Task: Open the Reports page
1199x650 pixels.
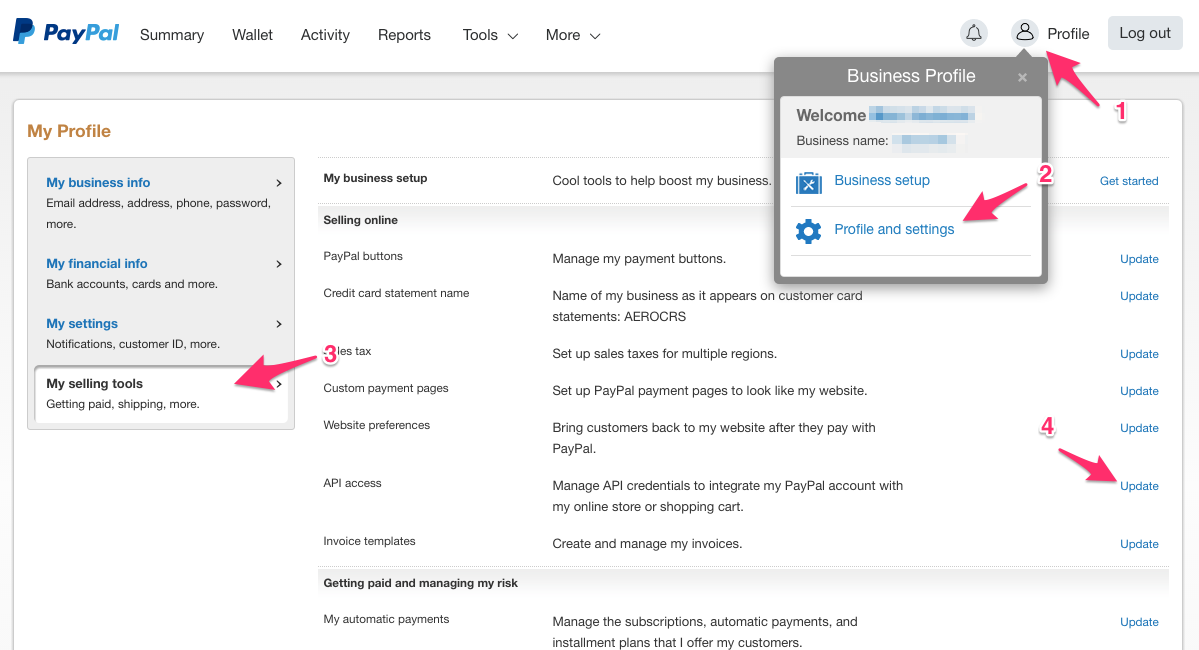Action: point(403,35)
